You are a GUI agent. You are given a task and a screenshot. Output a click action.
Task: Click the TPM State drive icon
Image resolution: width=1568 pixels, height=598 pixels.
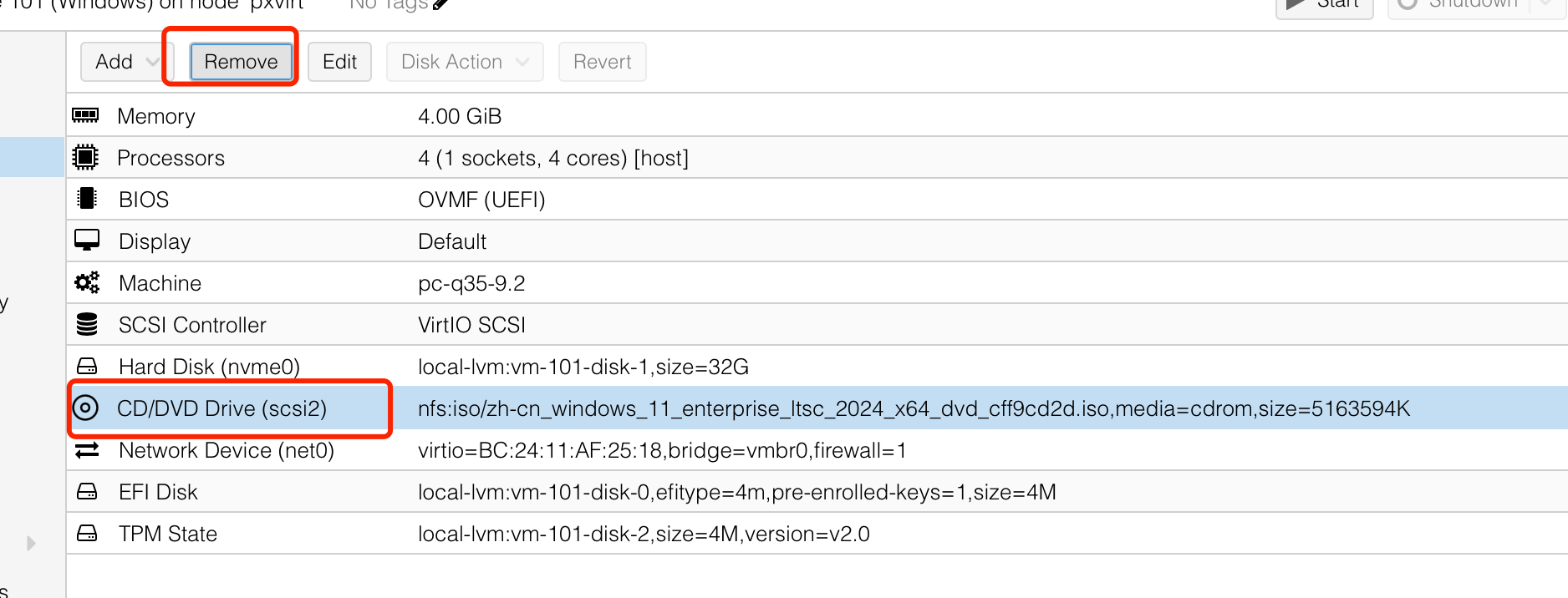pos(86,533)
